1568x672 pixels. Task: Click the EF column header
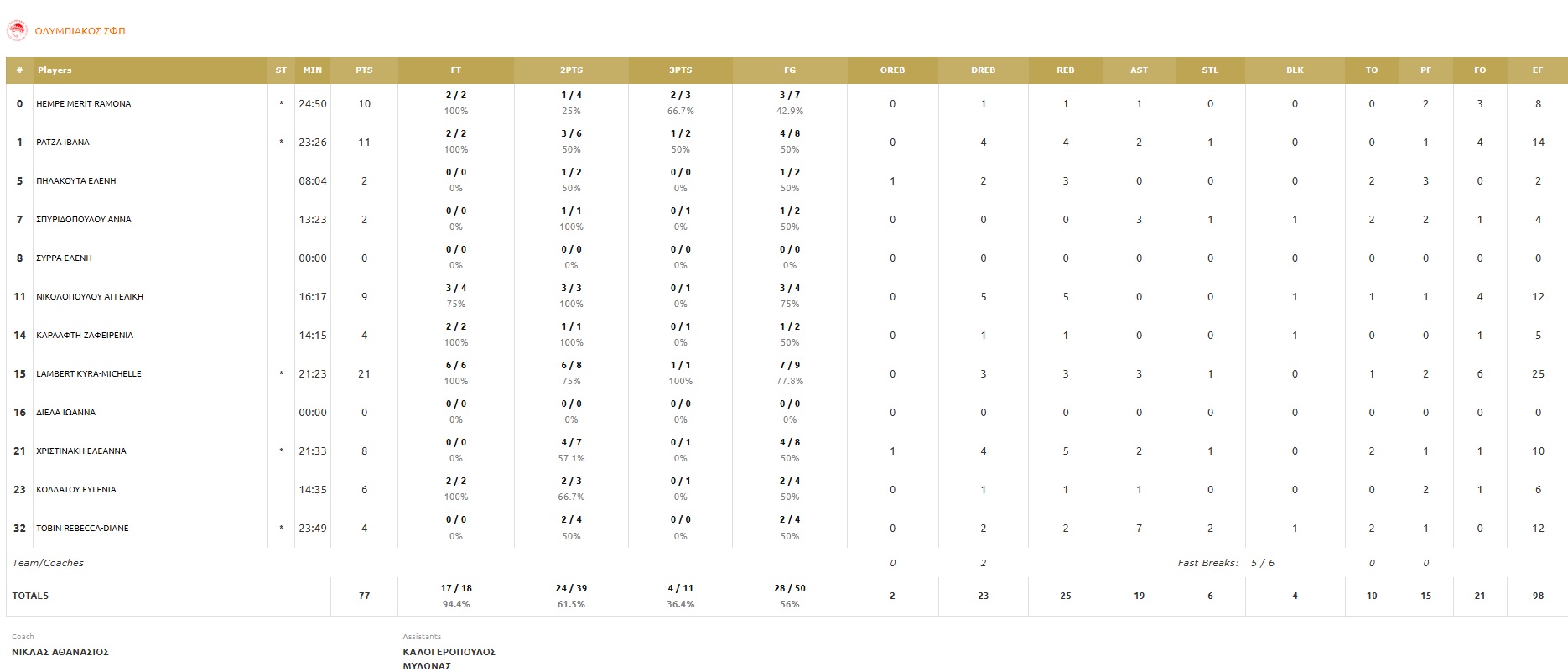coord(1537,70)
